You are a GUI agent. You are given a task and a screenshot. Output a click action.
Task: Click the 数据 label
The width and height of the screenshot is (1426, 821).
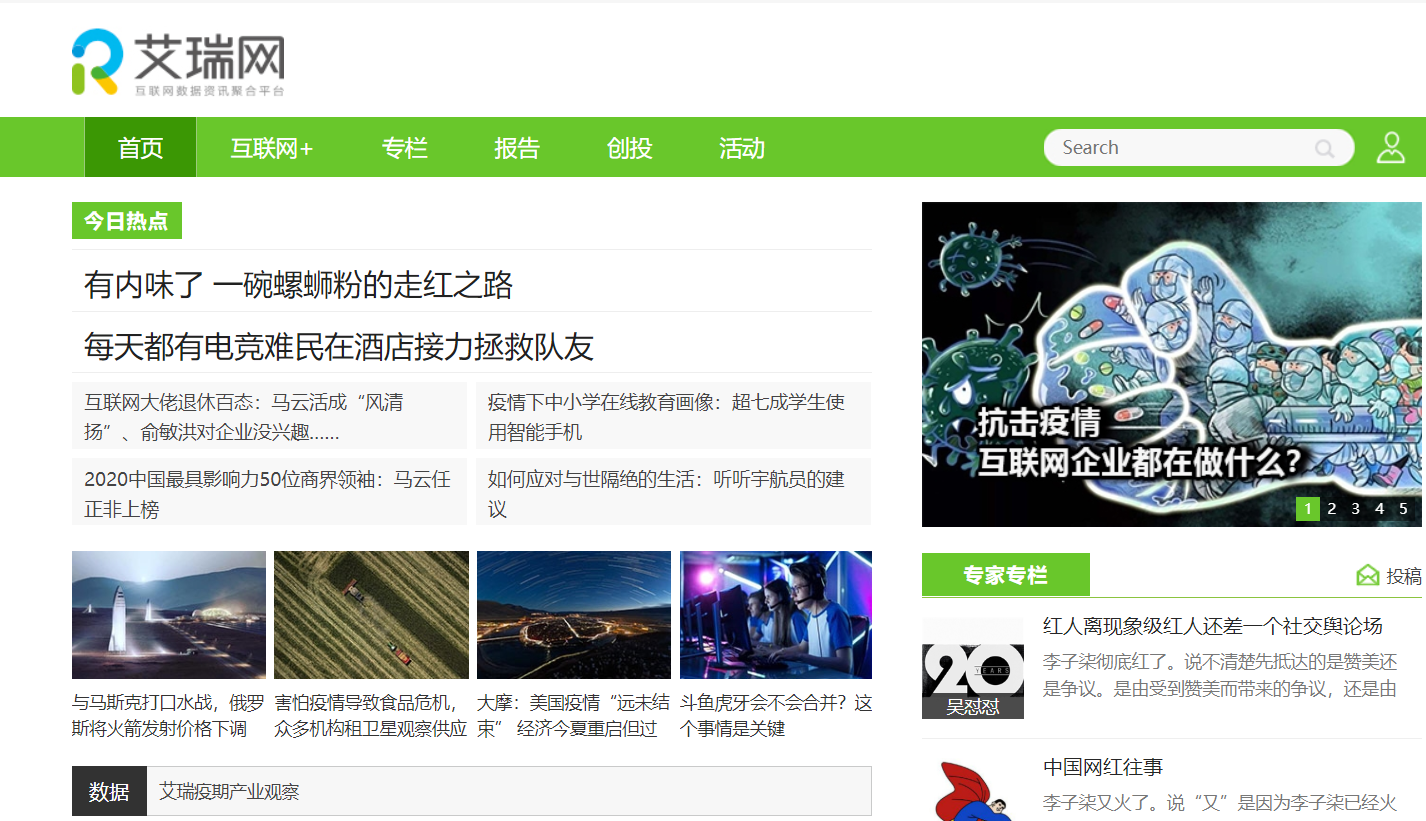coord(109,791)
